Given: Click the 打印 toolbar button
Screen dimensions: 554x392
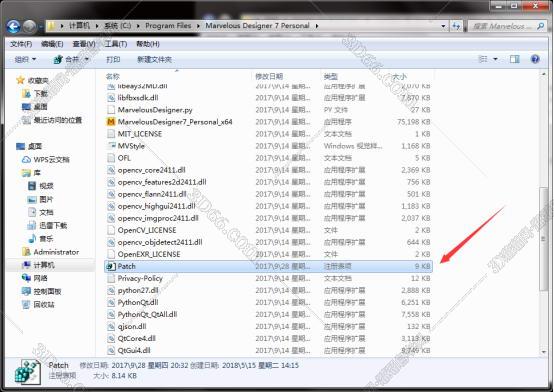Looking at the screenshot, I should point(113,59).
